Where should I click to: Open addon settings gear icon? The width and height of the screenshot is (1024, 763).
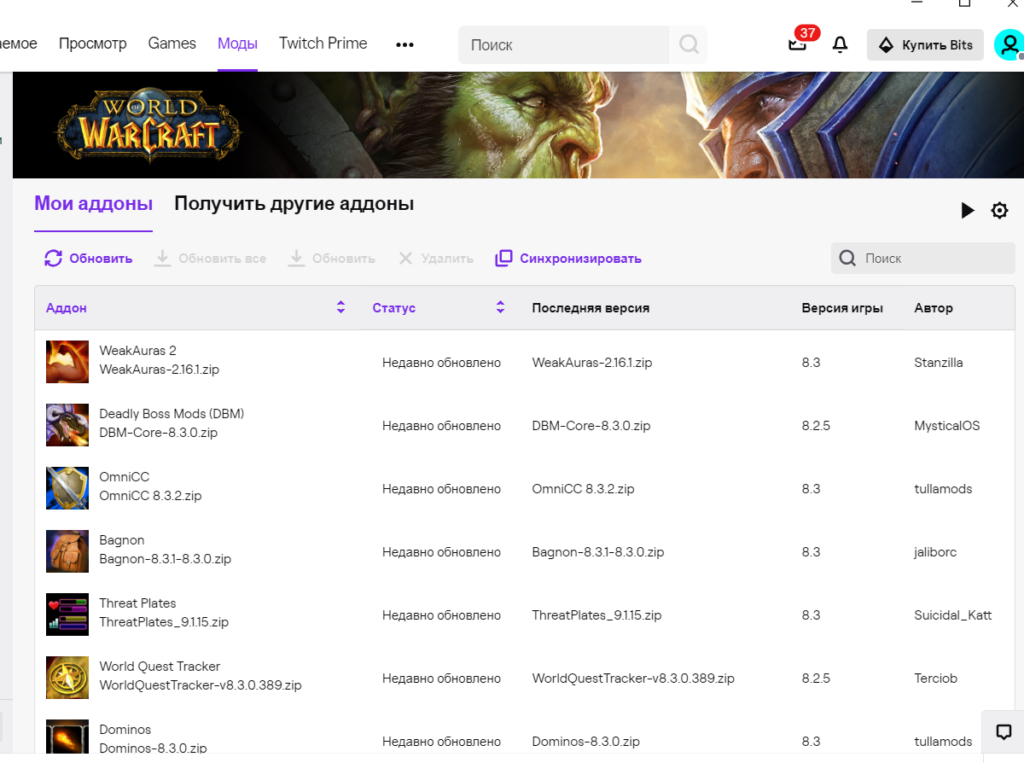pos(999,210)
